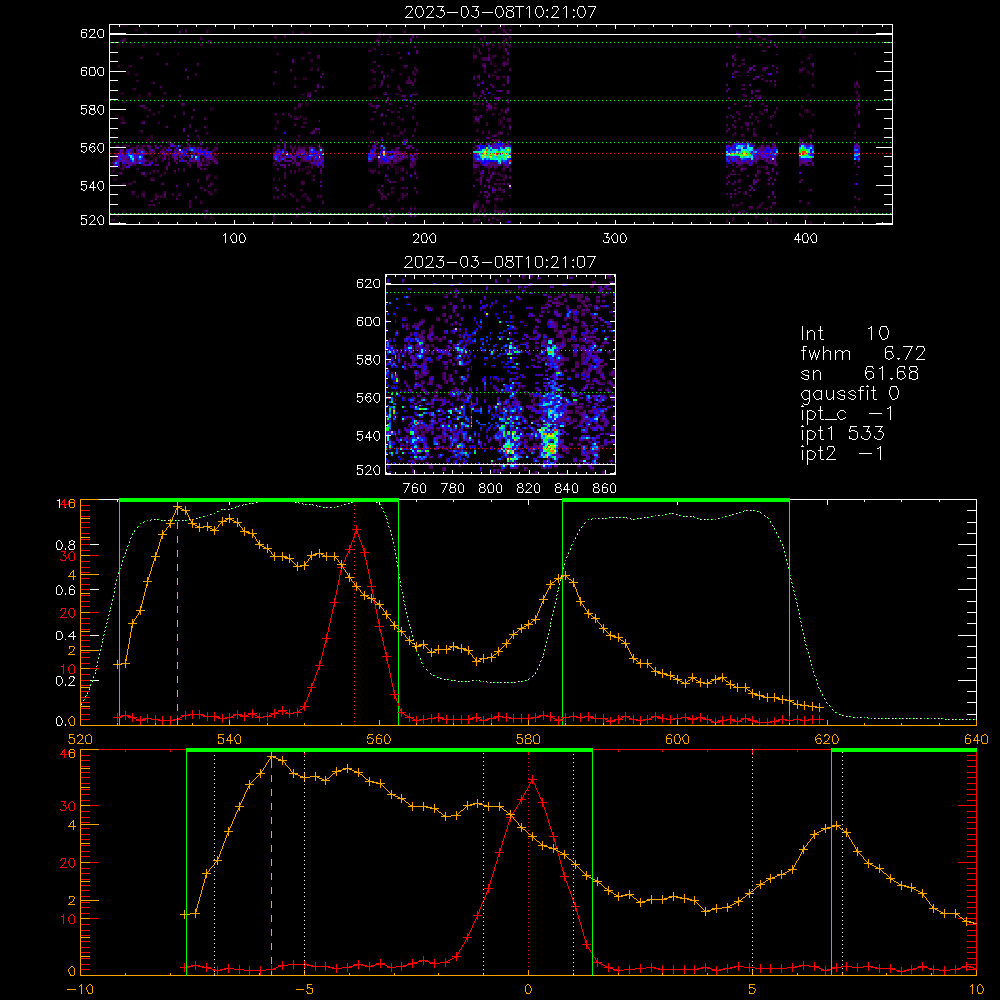
Task: Click the 200 label on top panel x-axis
Action: [x=424, y=239]
